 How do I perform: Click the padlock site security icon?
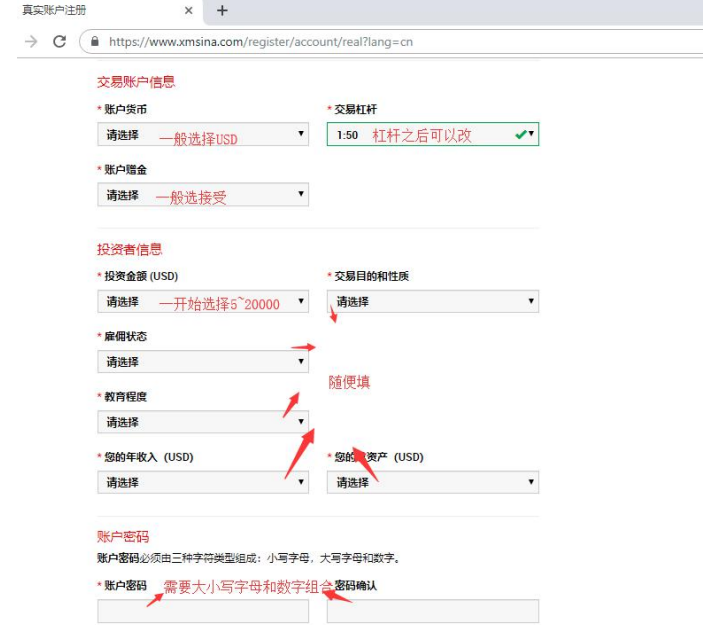95,42
